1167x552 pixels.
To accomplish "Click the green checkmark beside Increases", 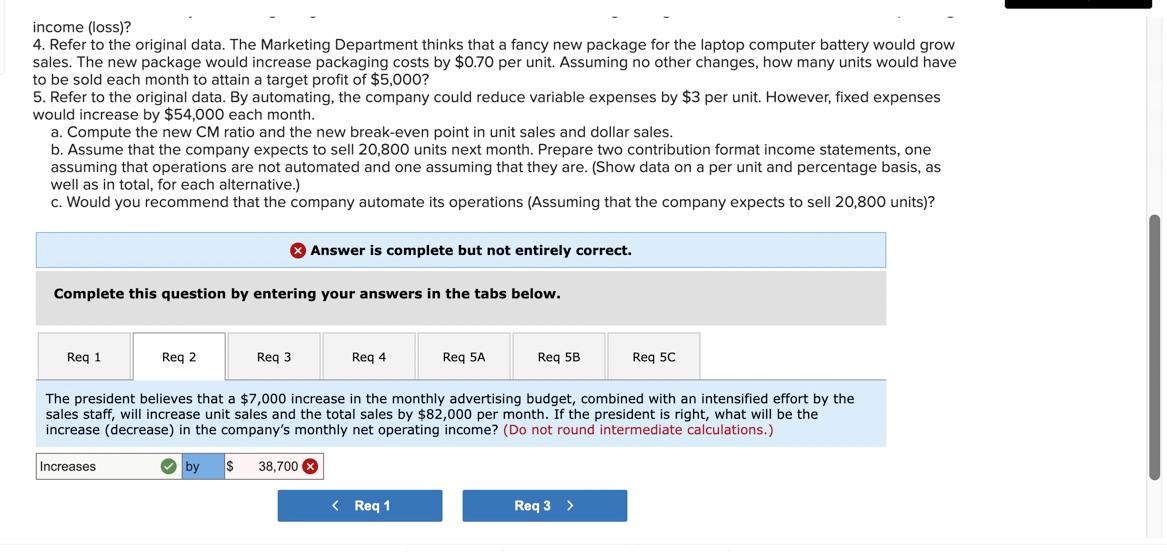I will (x=169, y=467).
